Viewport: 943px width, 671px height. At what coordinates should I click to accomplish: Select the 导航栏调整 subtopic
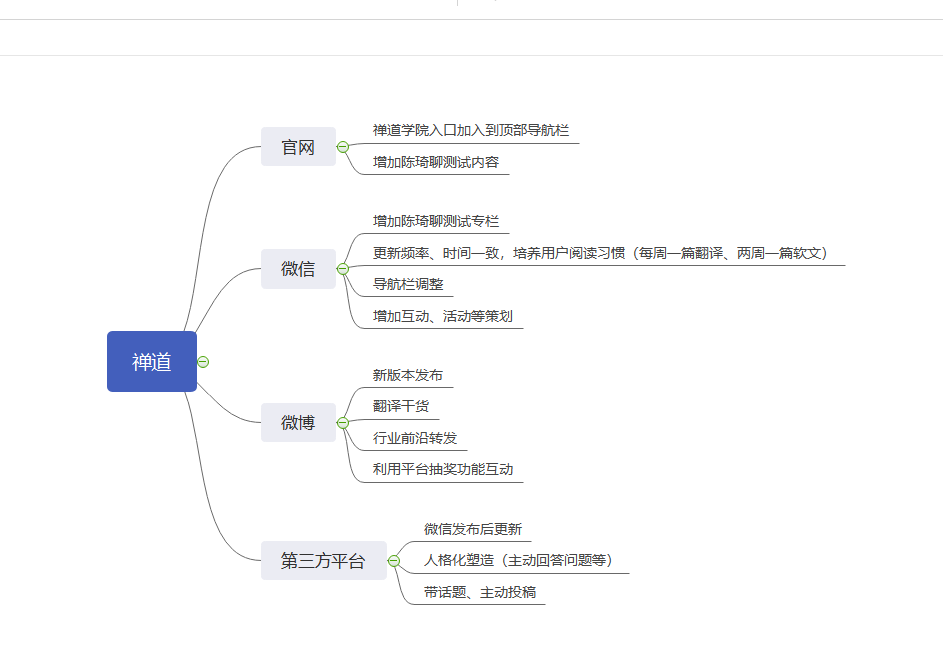coord(408,284)
